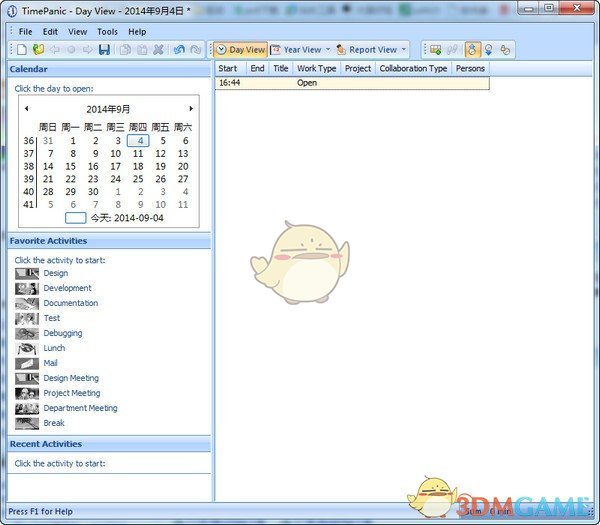Click the Work Type column header

(x=317, y=69)
